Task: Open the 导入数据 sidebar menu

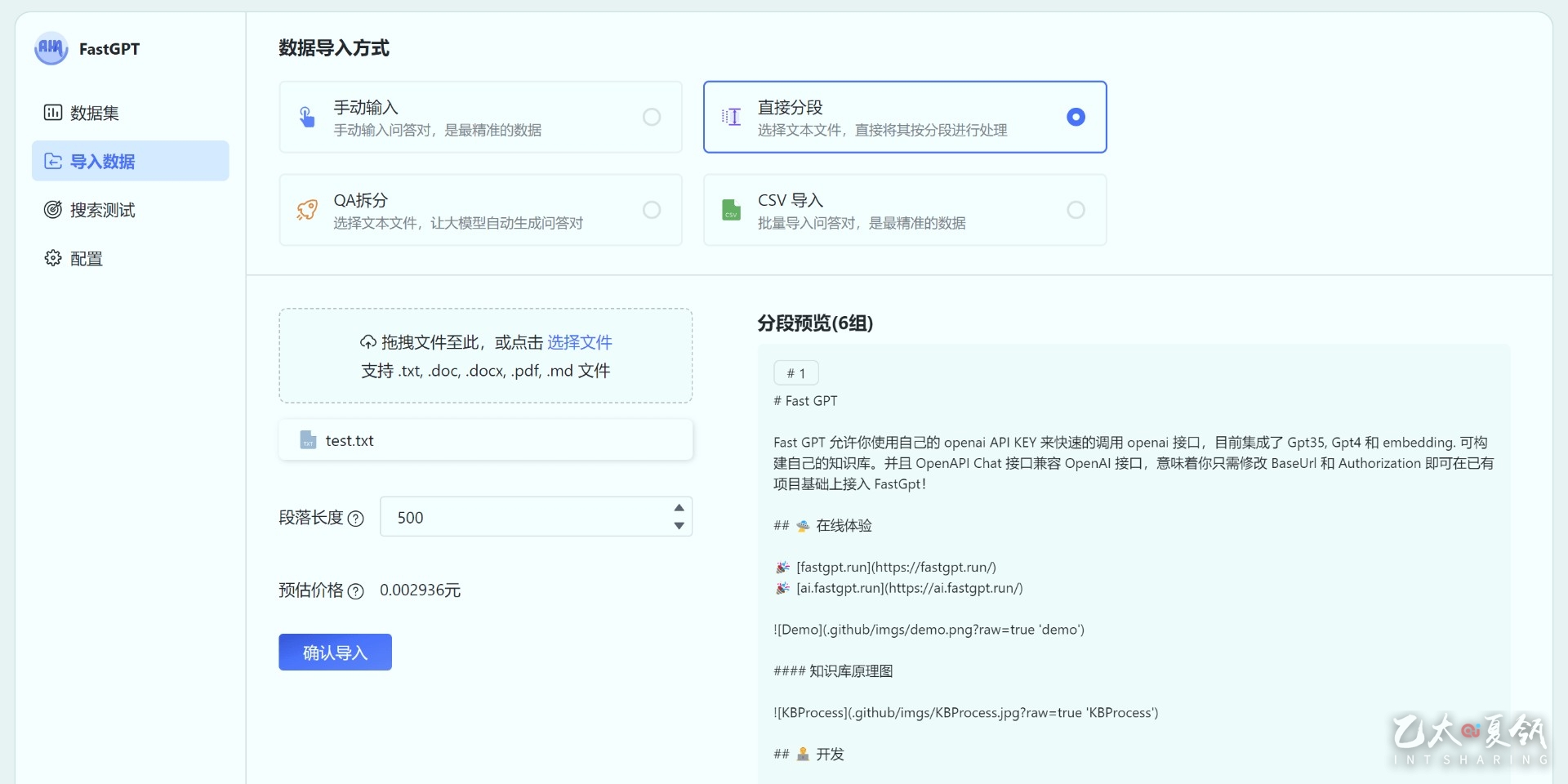Action: (x=131, y=161)
